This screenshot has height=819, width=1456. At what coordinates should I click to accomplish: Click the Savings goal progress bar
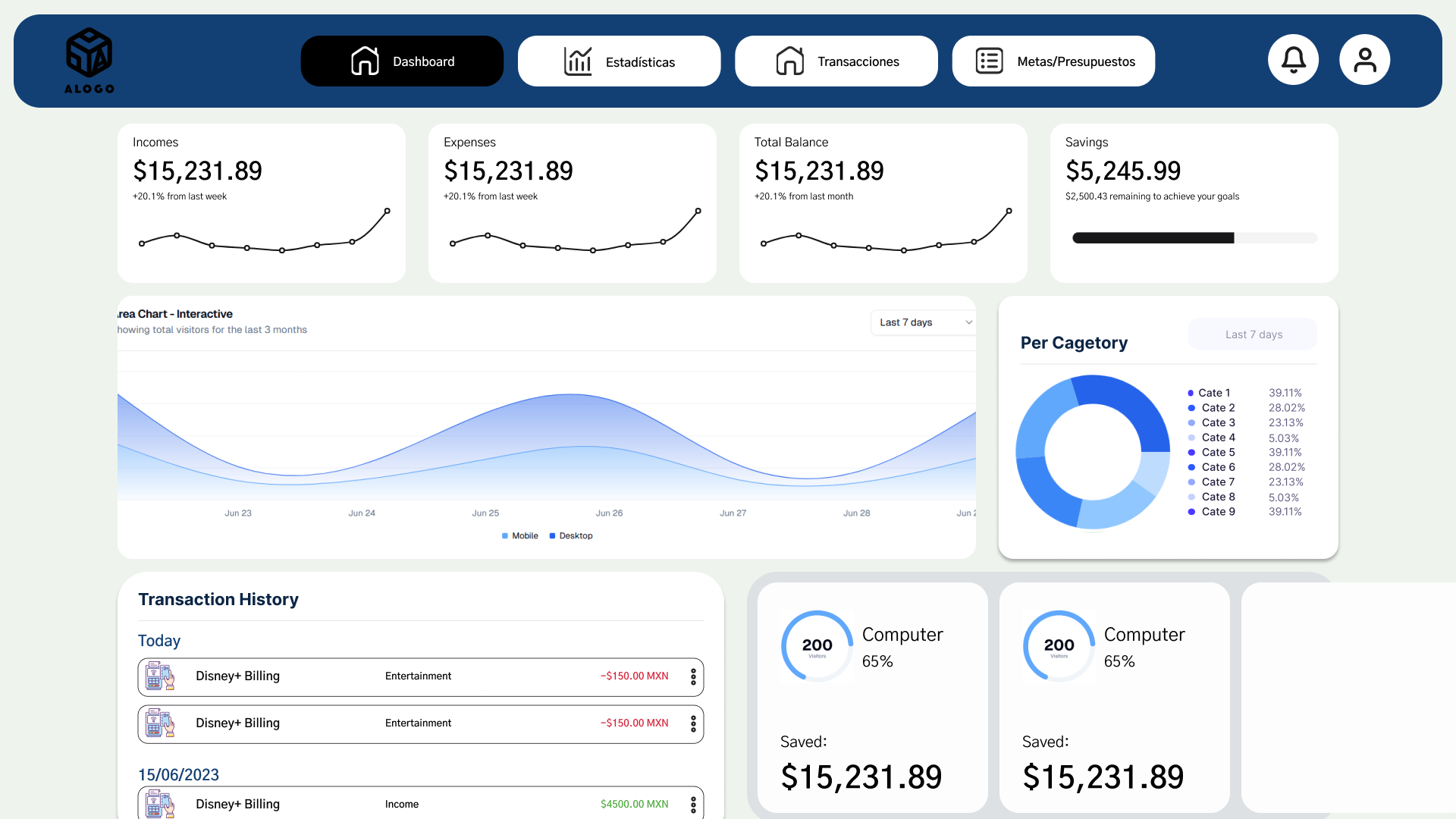point(1194,237)
